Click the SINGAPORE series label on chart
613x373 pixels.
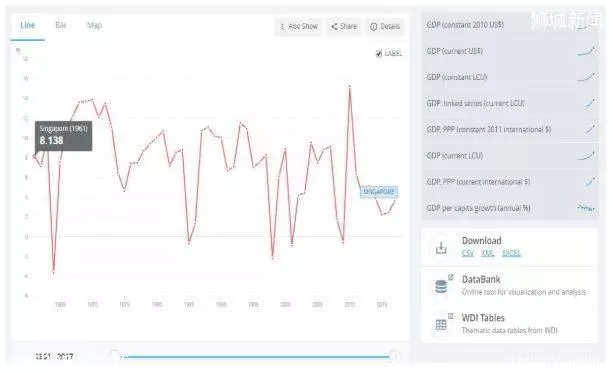[x=379, y=192]
